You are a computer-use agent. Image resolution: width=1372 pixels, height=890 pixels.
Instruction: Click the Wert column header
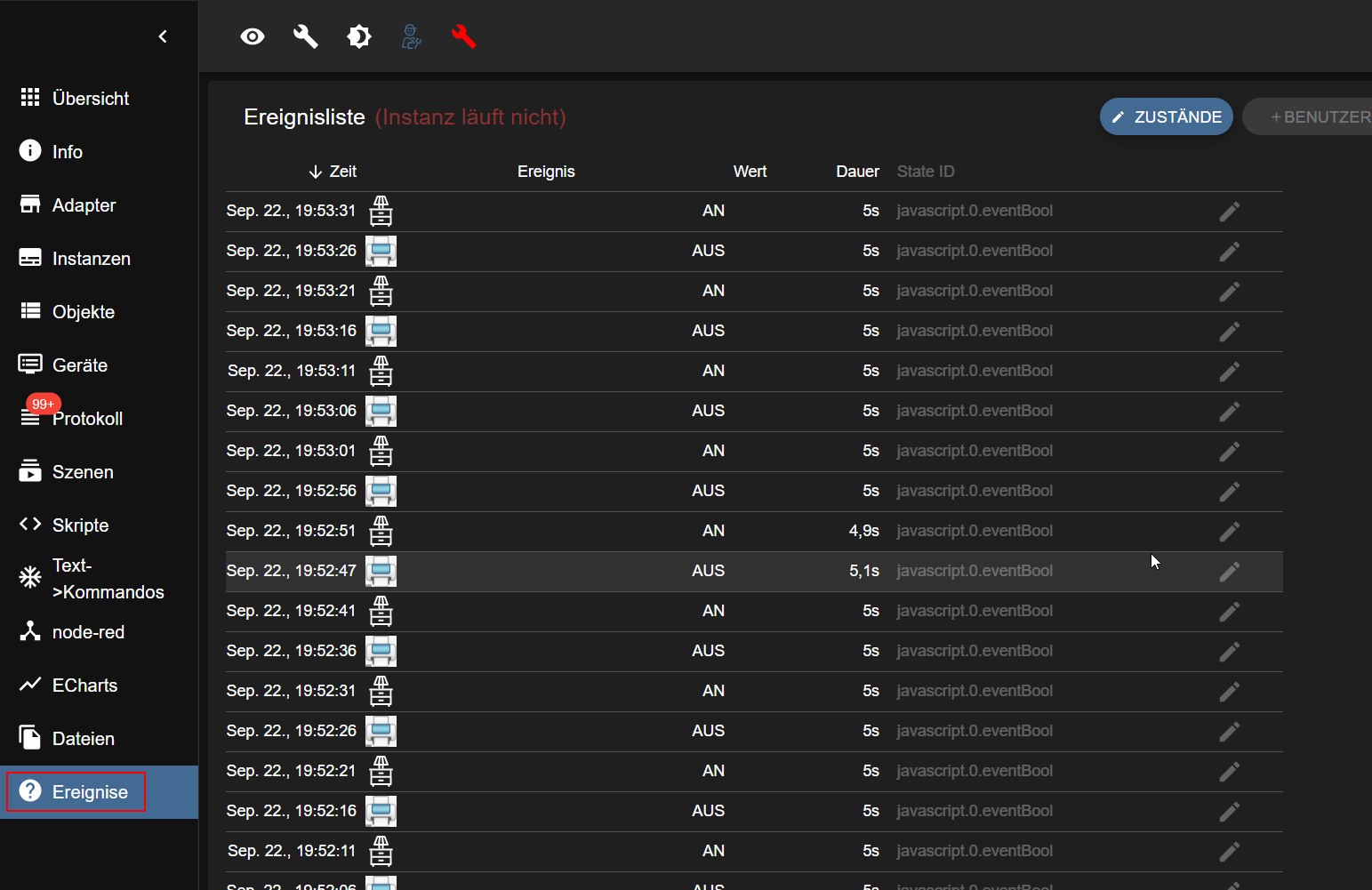pos(750,172)
